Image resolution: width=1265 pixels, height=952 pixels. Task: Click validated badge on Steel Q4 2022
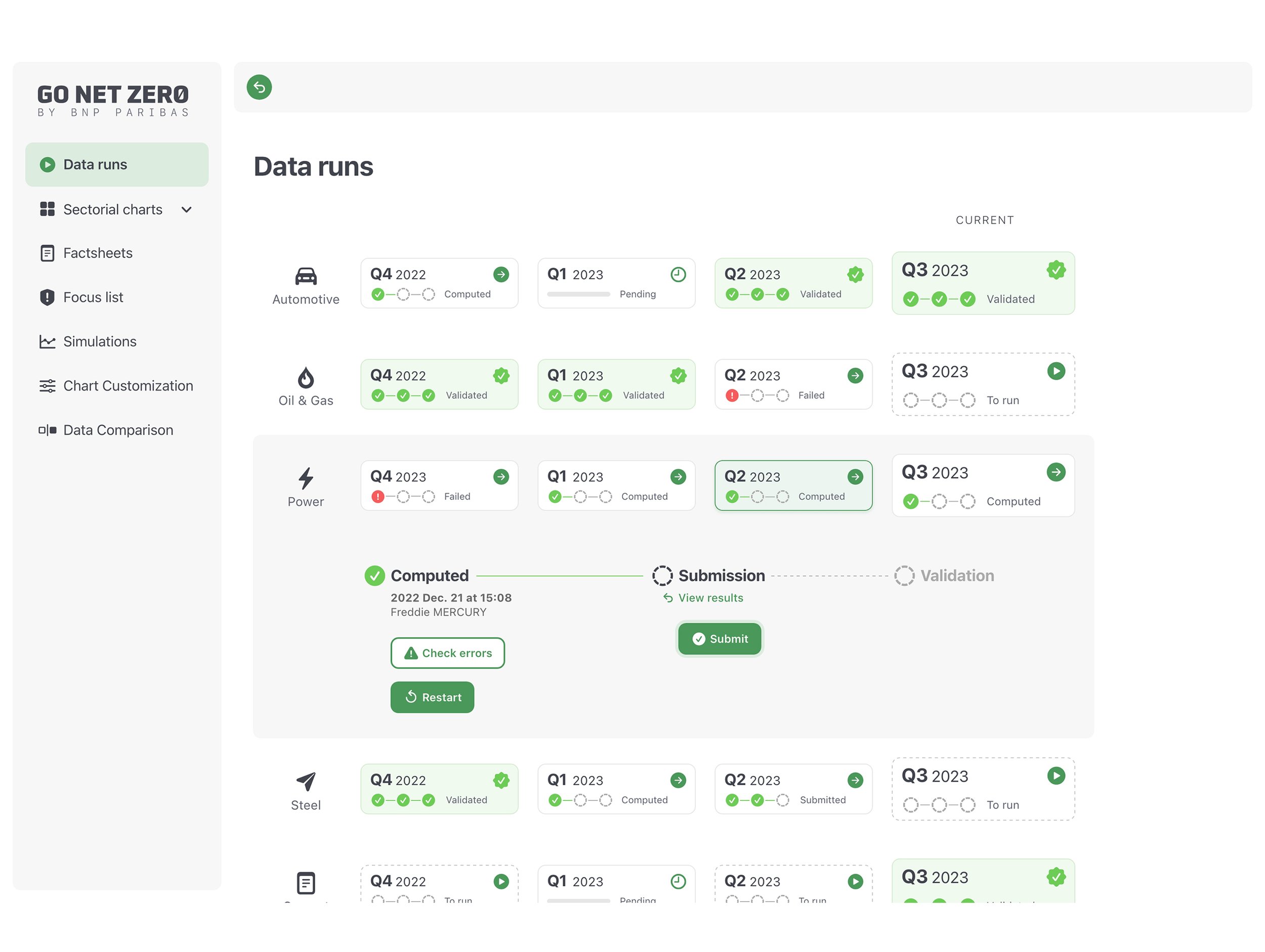pyautogui.click(x=501, y=781)
